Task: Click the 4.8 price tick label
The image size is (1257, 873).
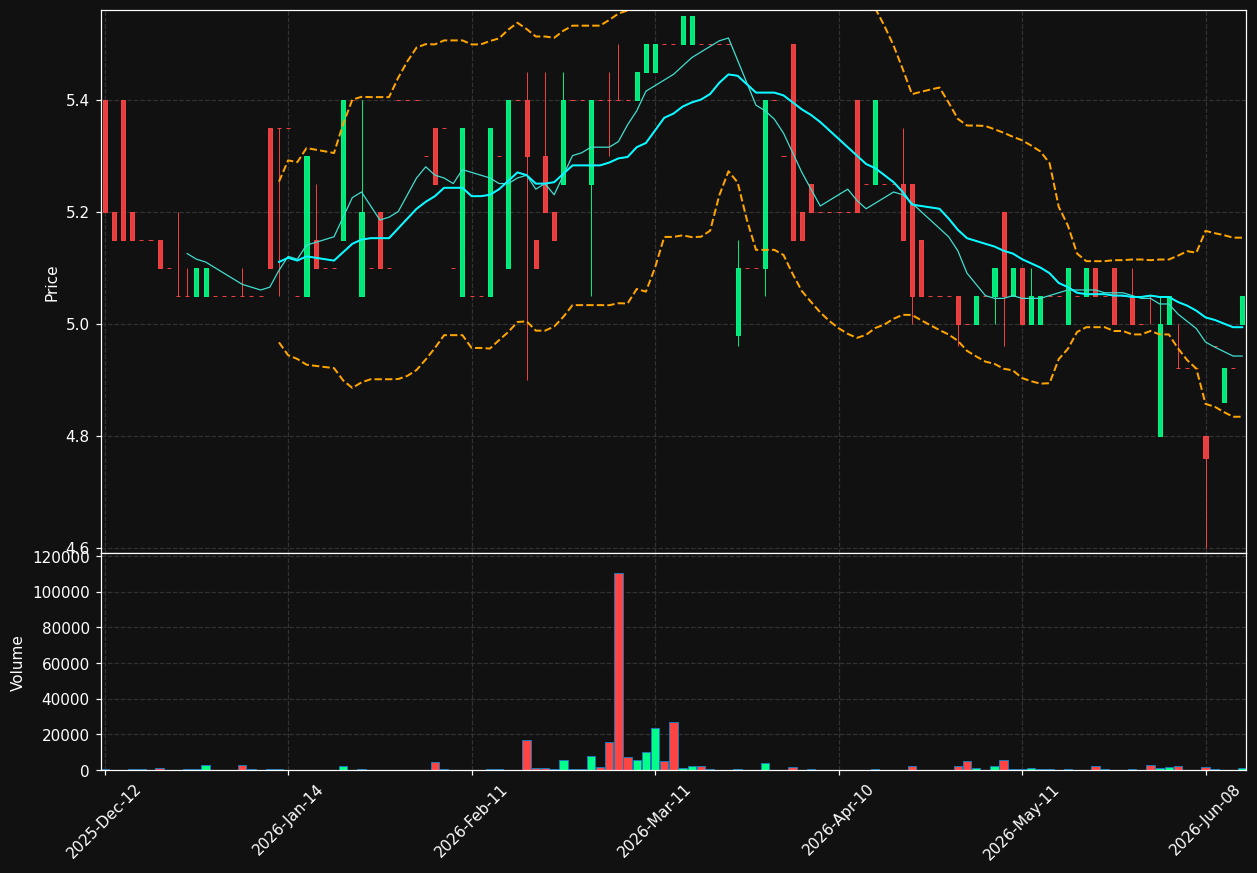Action: tap(79, 436)
